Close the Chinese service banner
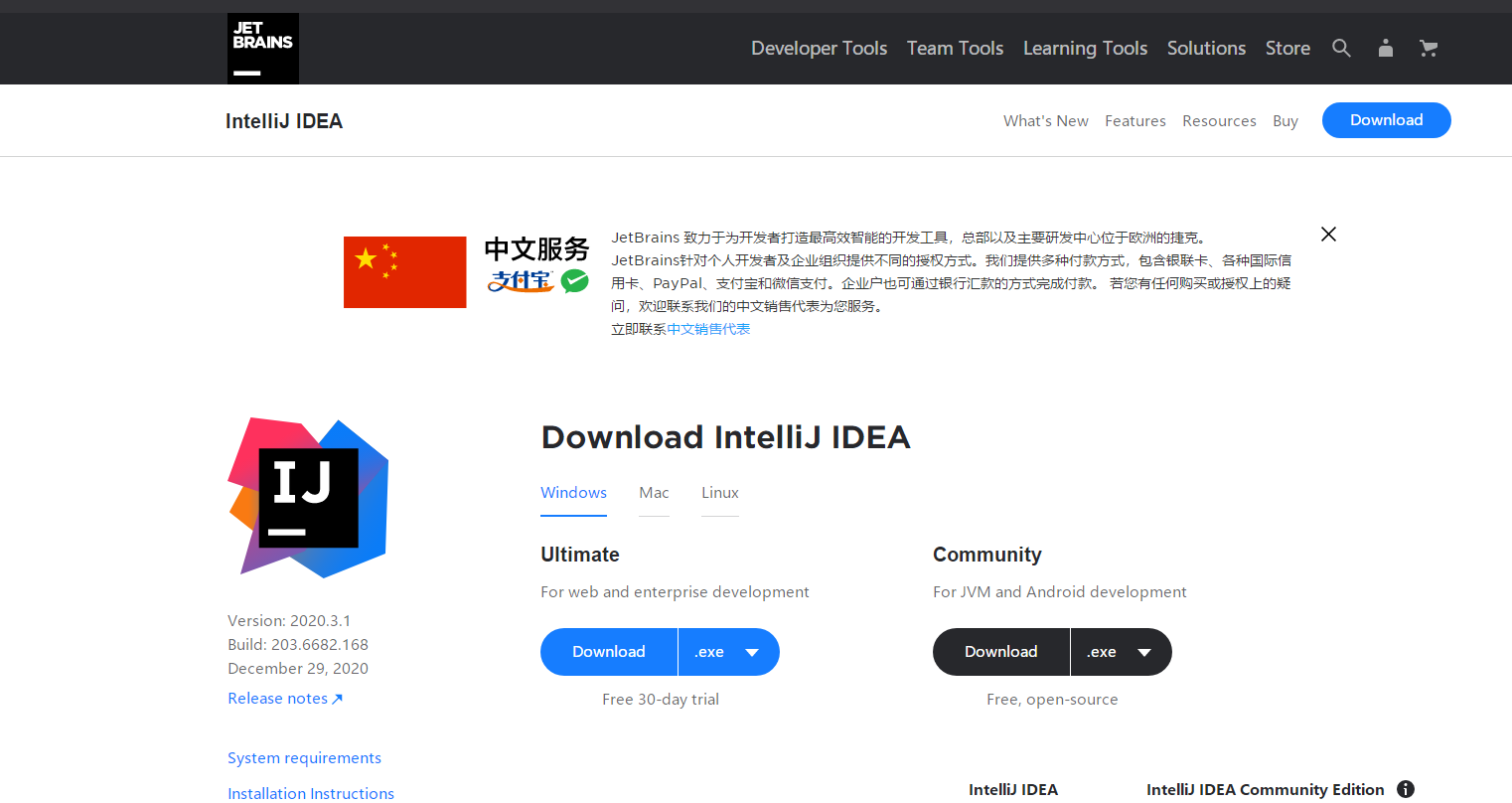 [1328, 234]
